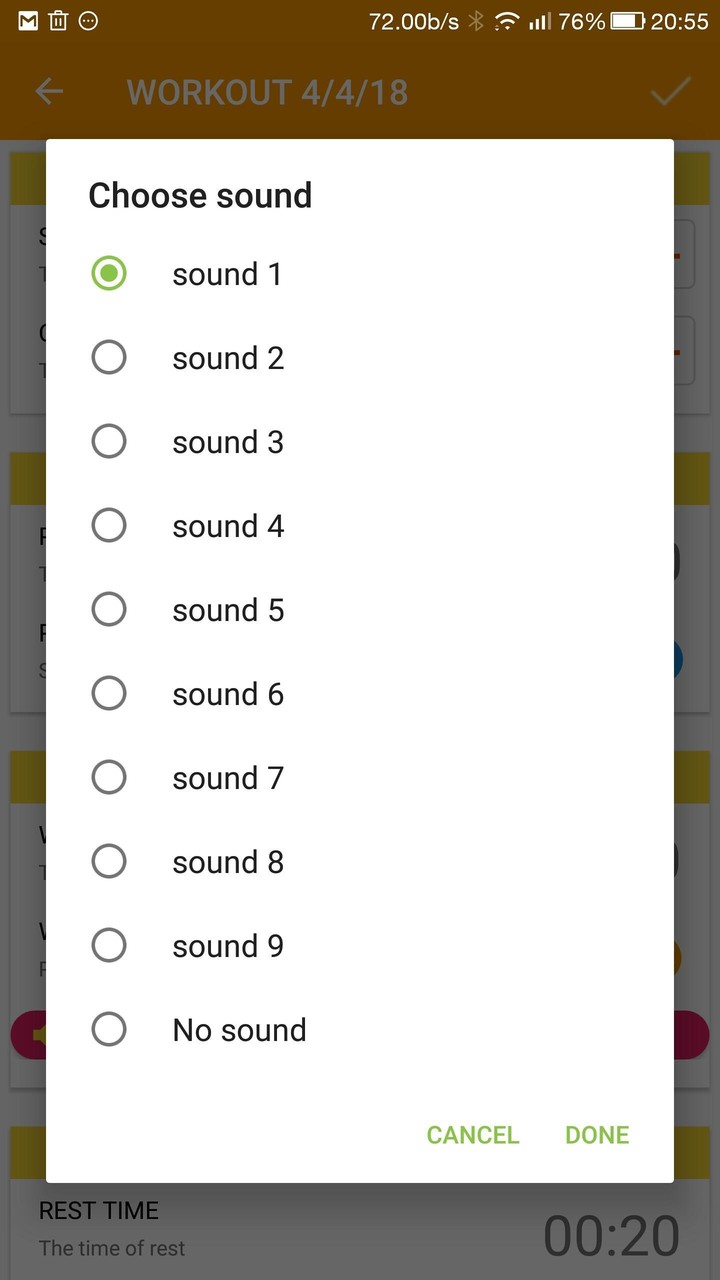The width and height of the screenshot is (720, 1280).
Task: Pick sound 4 from the list
Action: tap(109, 526)
